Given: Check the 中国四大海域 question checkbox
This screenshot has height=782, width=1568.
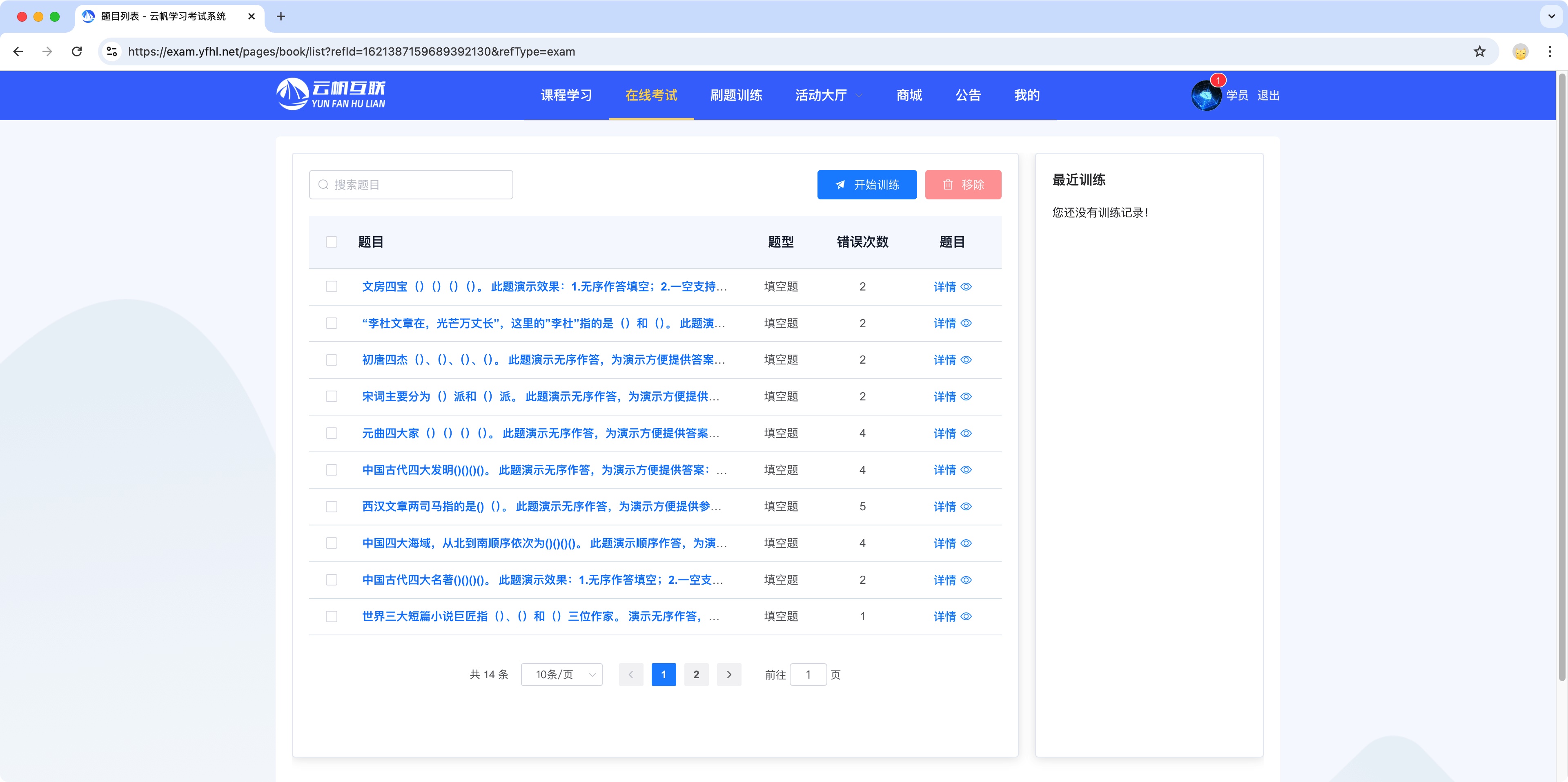Looking at the screenshot, I should (331, 543).
